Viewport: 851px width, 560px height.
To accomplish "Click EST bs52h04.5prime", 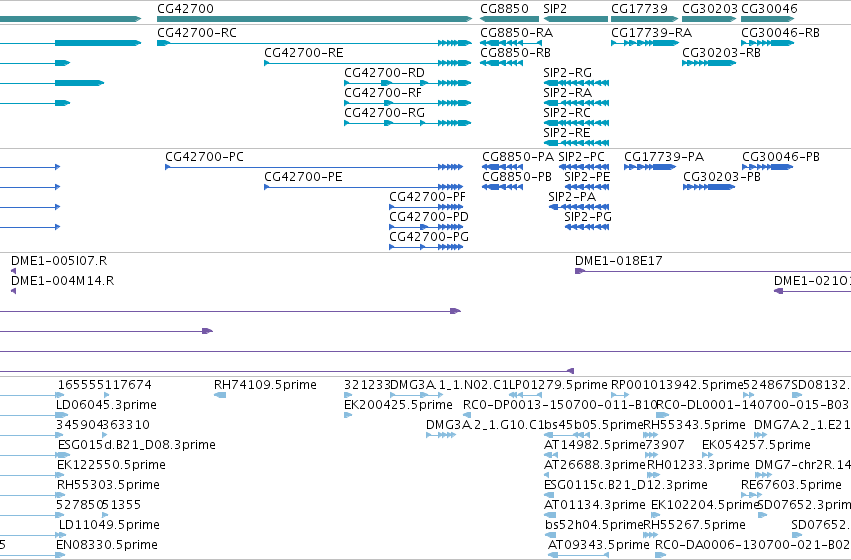I will click(550, 534).
